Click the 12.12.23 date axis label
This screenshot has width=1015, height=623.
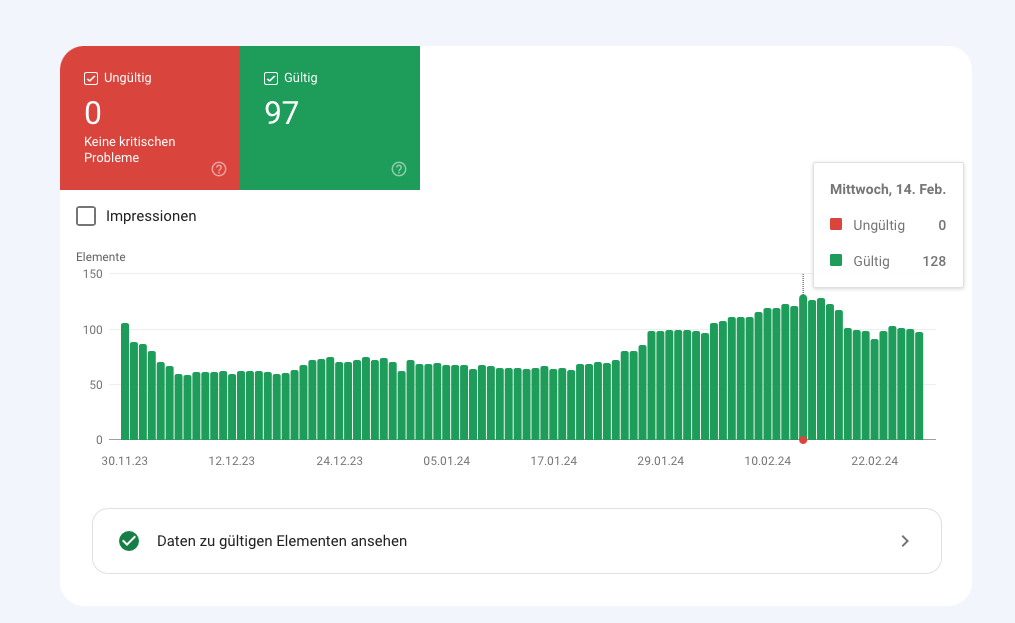pos(231,461)
